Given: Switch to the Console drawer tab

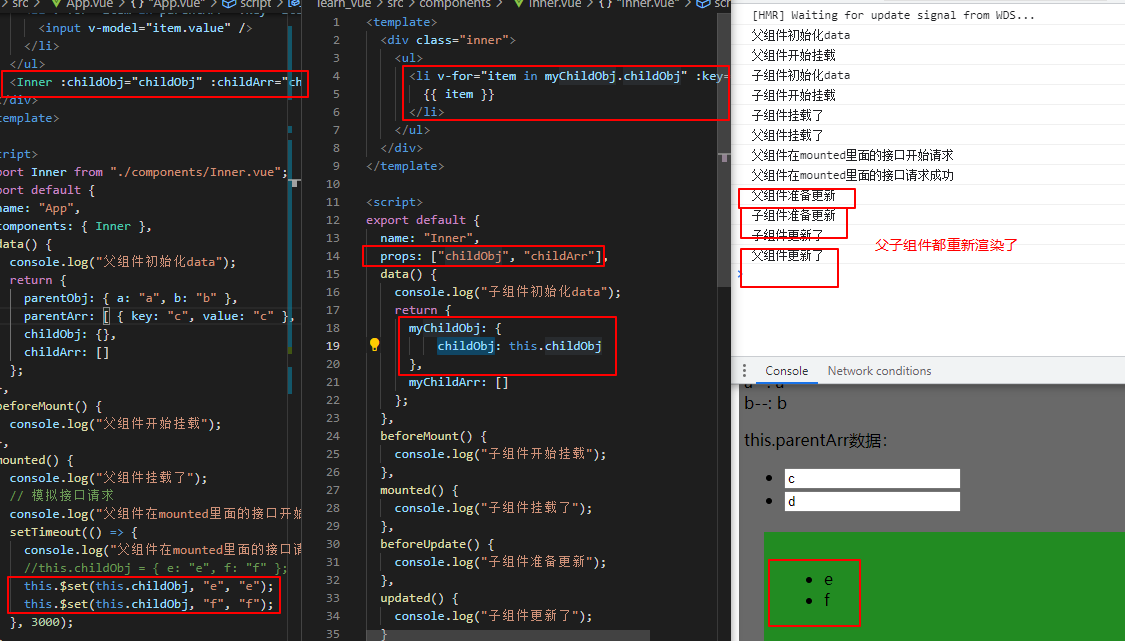Looking at the screenshot, I should (x=786, y=370).
